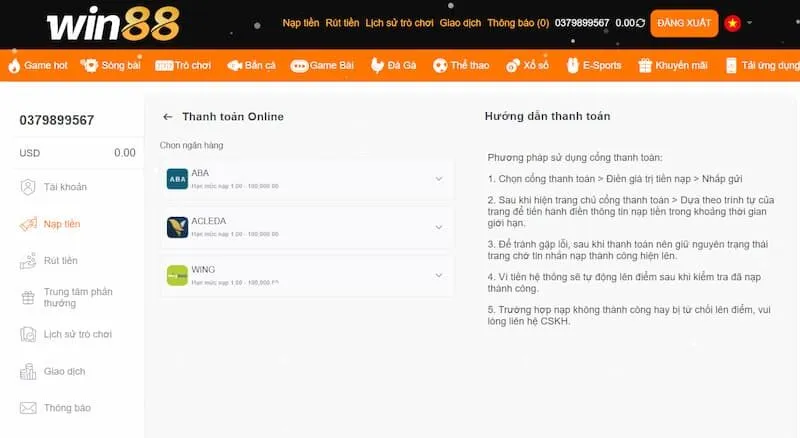The width and height of the screenshot is (800, 438).
Task: Expand the ABA bank option chevron
Action: click(x=438, y=179)
